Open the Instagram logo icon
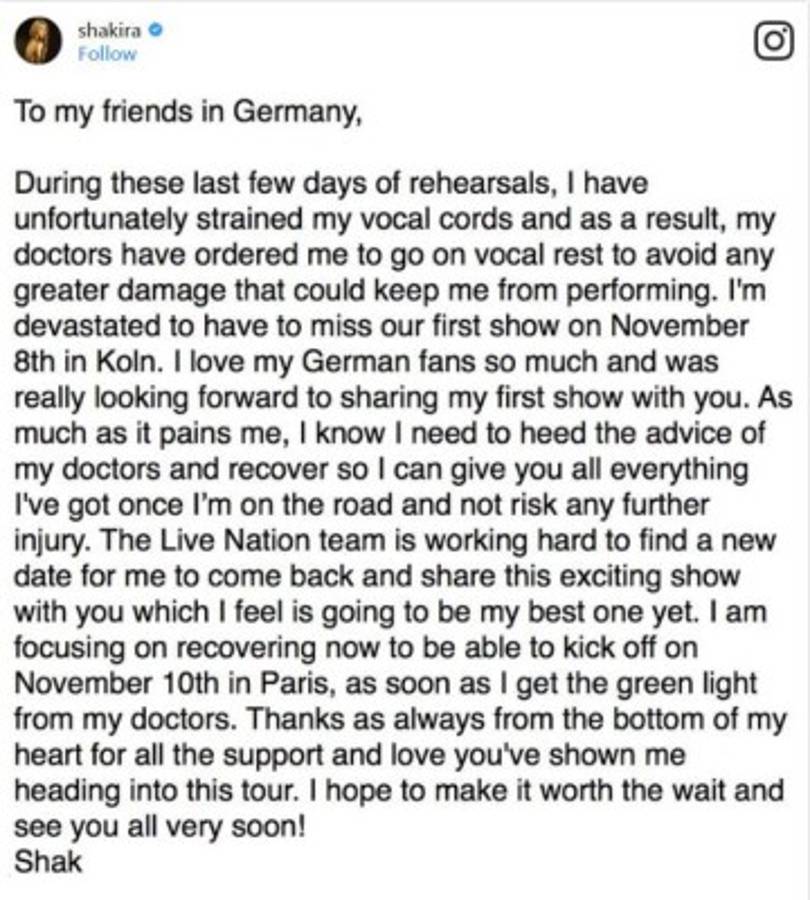Screen dimensions: 810x900 click(772, 42)
